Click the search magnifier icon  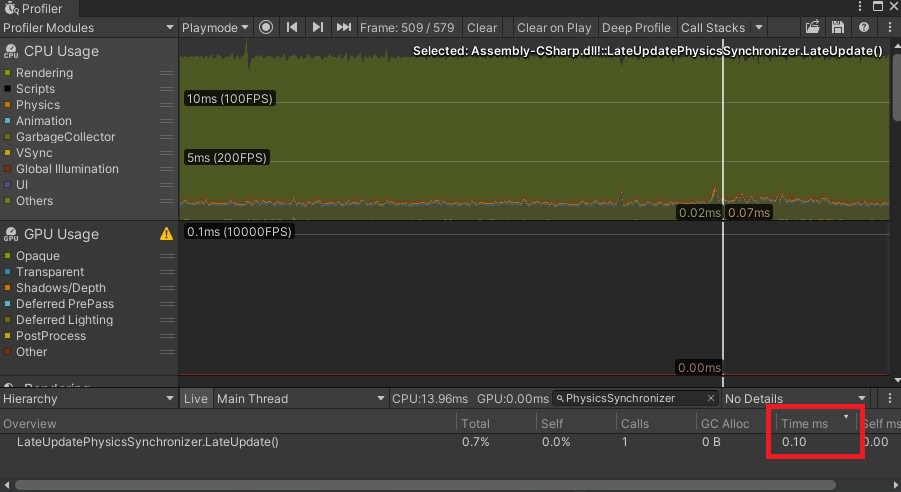click(x=560, y=398)
